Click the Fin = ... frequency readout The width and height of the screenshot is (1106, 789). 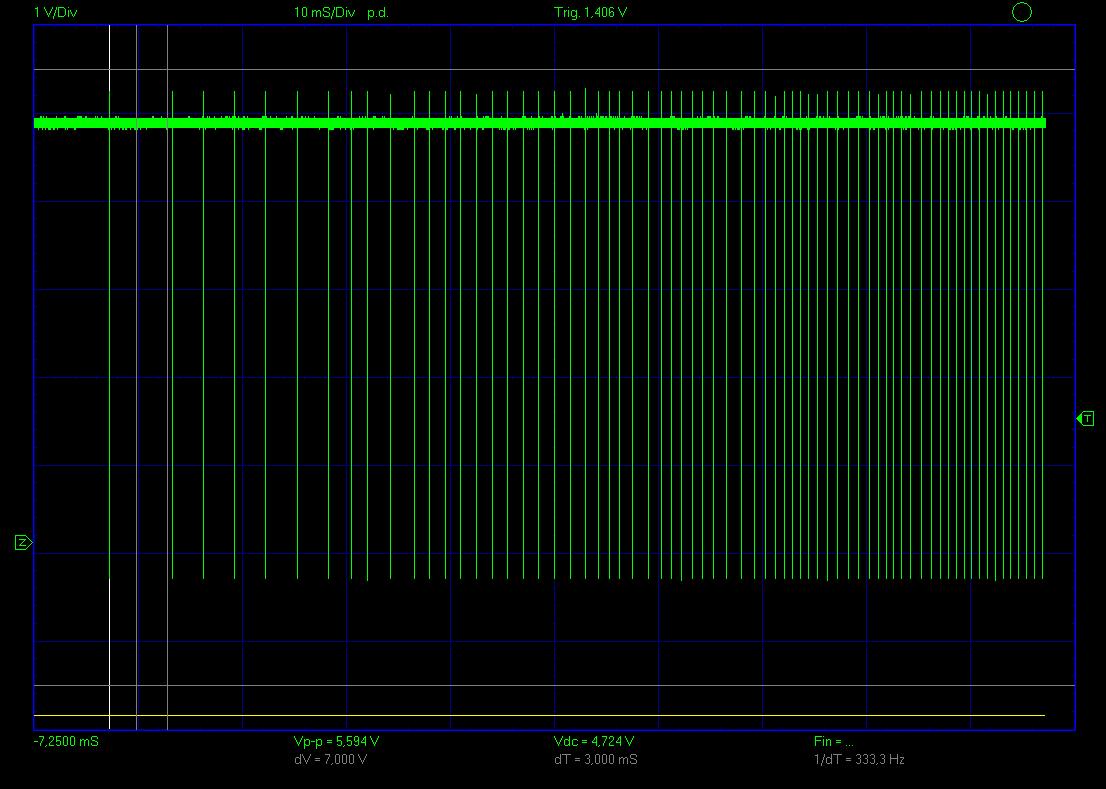[x=834, y=742]
